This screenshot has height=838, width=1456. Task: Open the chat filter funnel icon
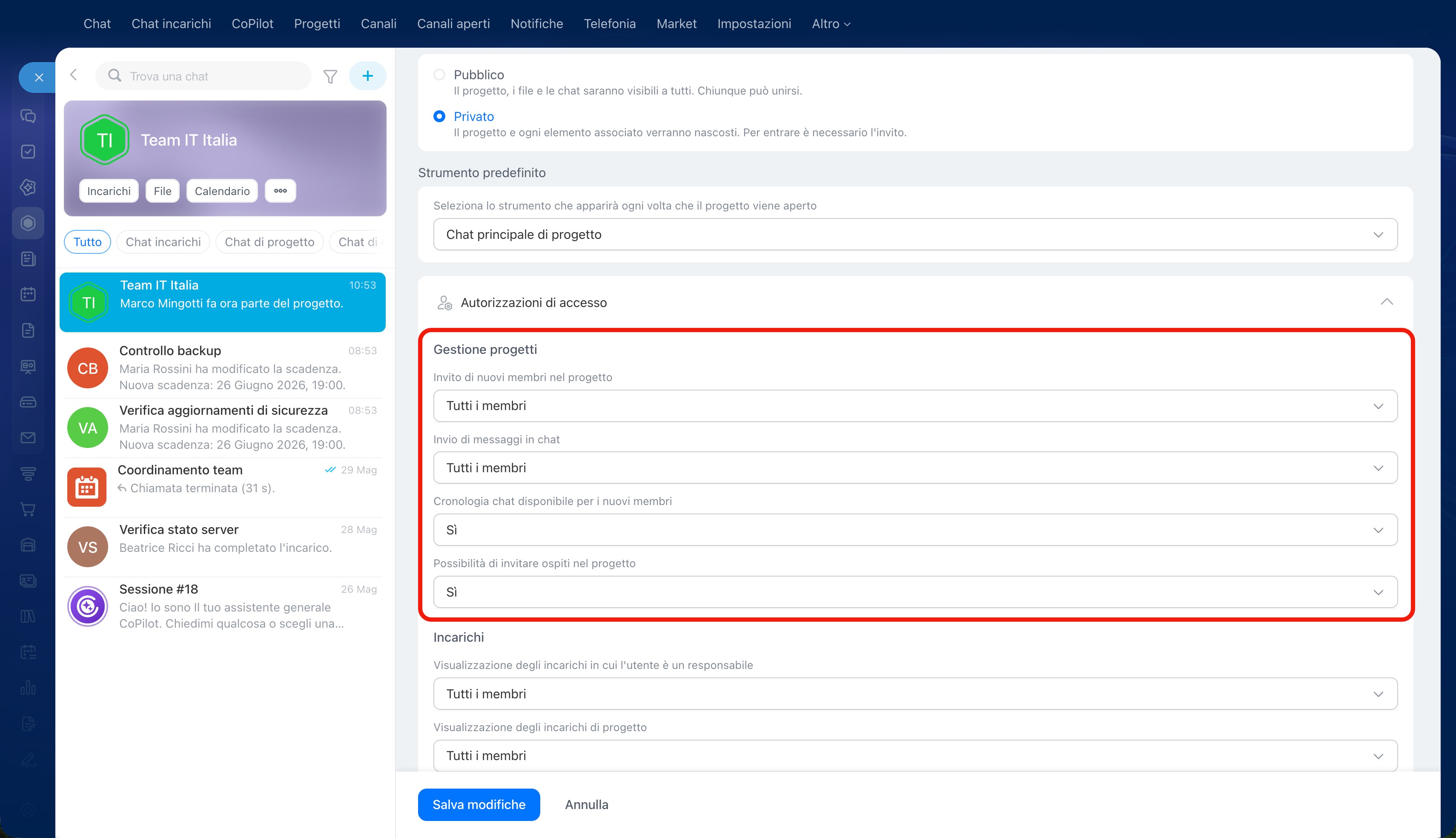[330, 77]
